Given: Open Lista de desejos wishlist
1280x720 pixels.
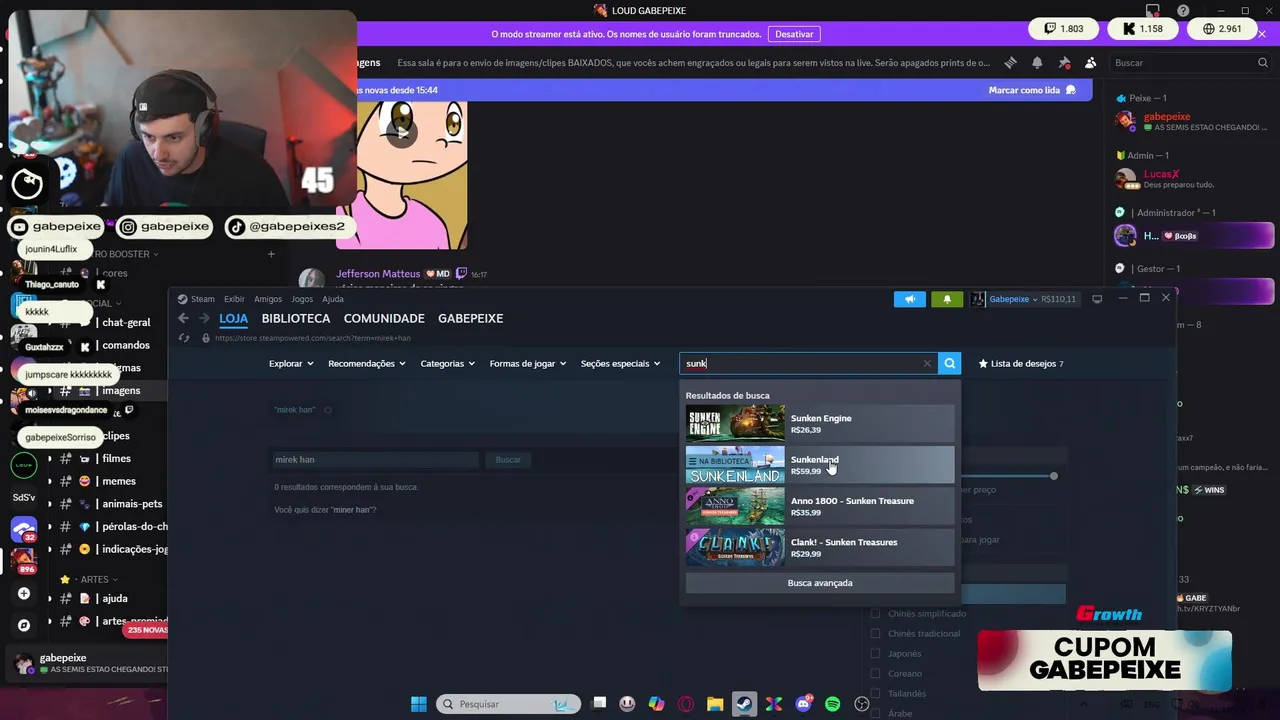Looking at the screenshot, I should 1021,364.
